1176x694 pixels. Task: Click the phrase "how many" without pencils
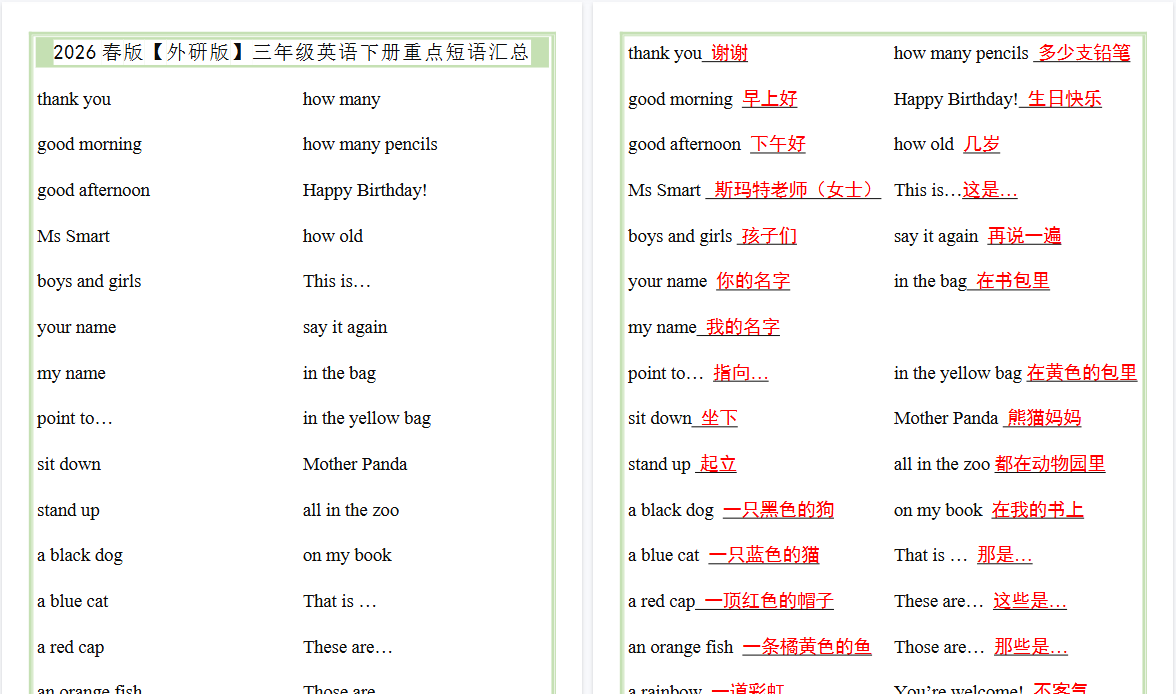pos(341,99)
